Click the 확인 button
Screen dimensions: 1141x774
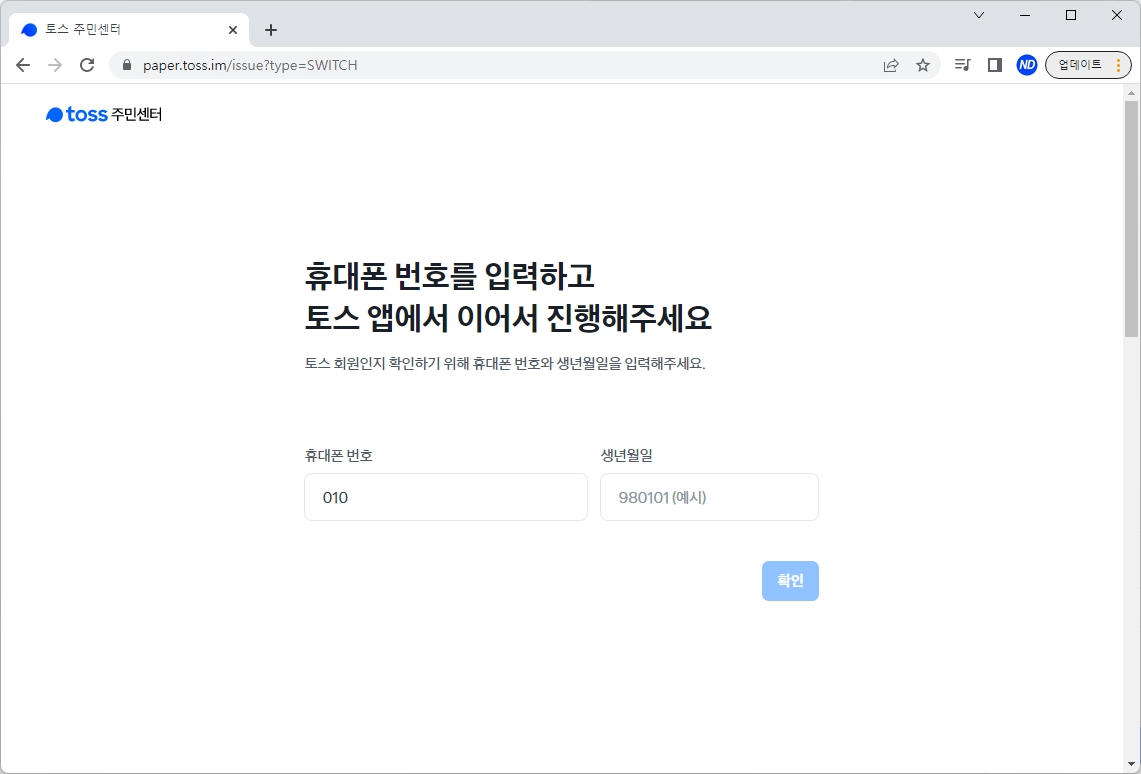790,580
